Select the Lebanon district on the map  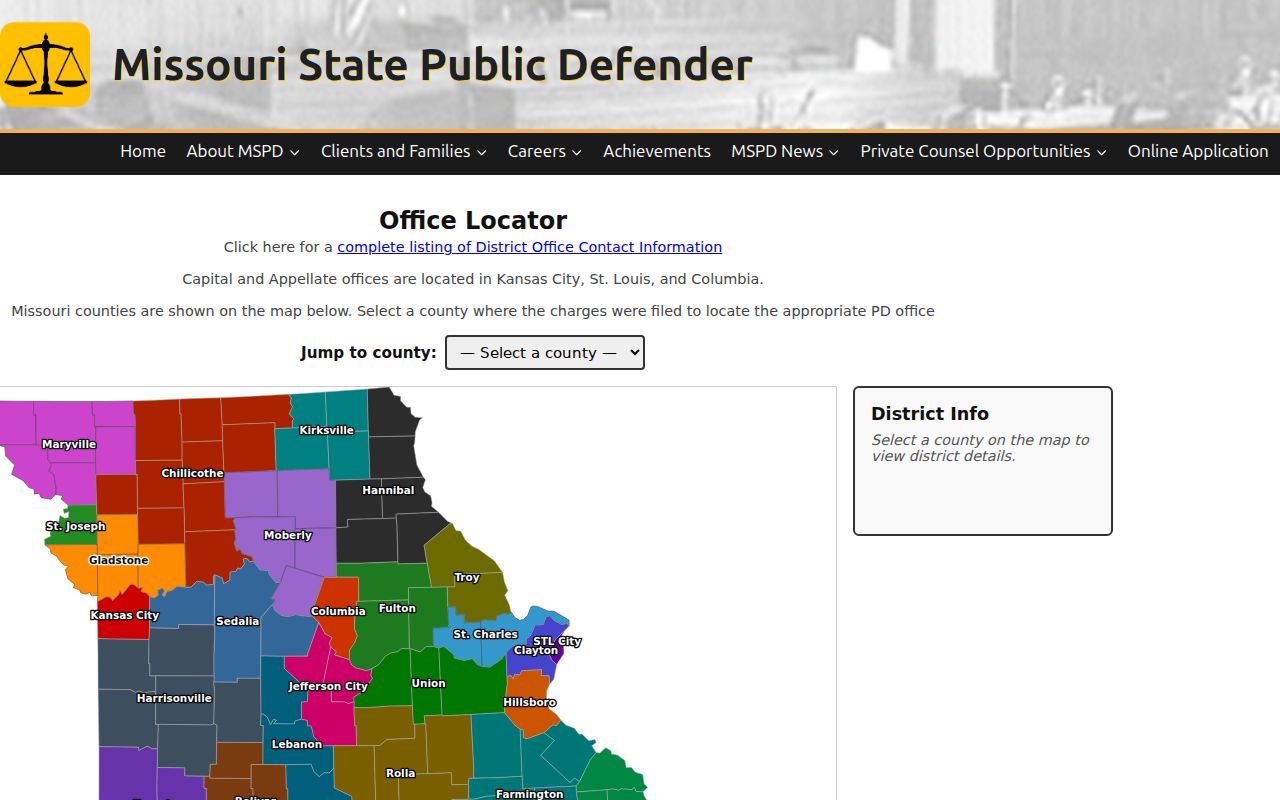pos(297,744)
